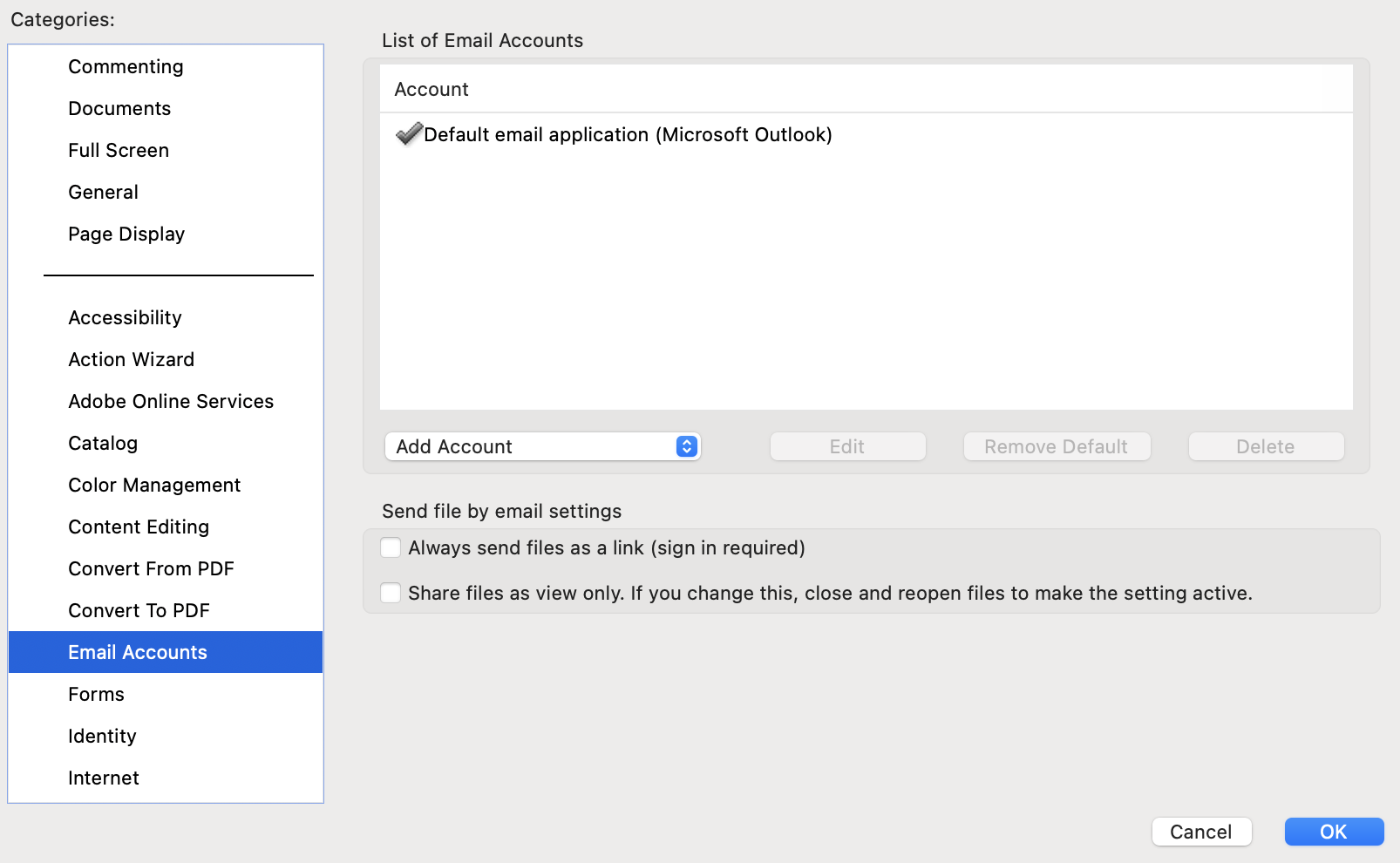The height and width of the screenshot is (863, 1400).
Task: Enable Always send files as a link
Action: click(390, 547)
